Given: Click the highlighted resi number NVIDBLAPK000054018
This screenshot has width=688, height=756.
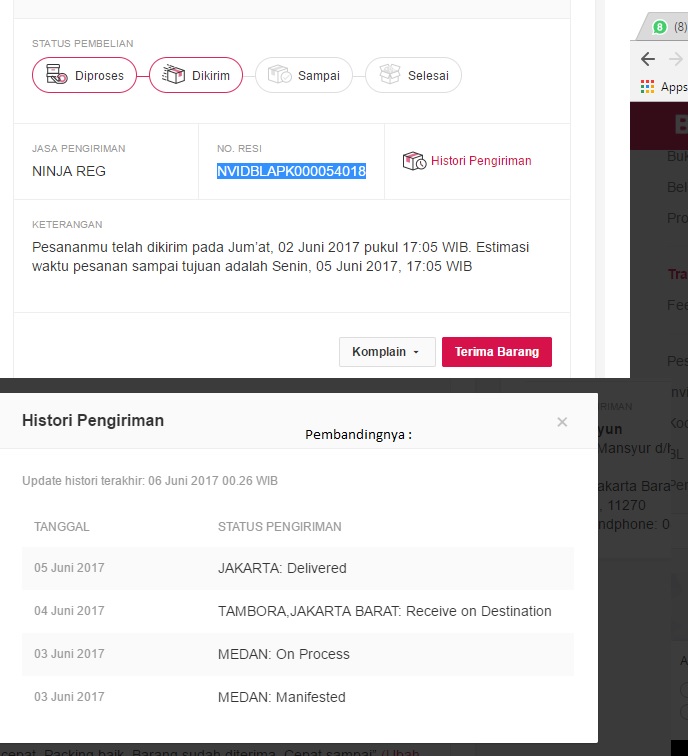Looking at the screenshot, I should pyautogui.click(x=291, y=171).
